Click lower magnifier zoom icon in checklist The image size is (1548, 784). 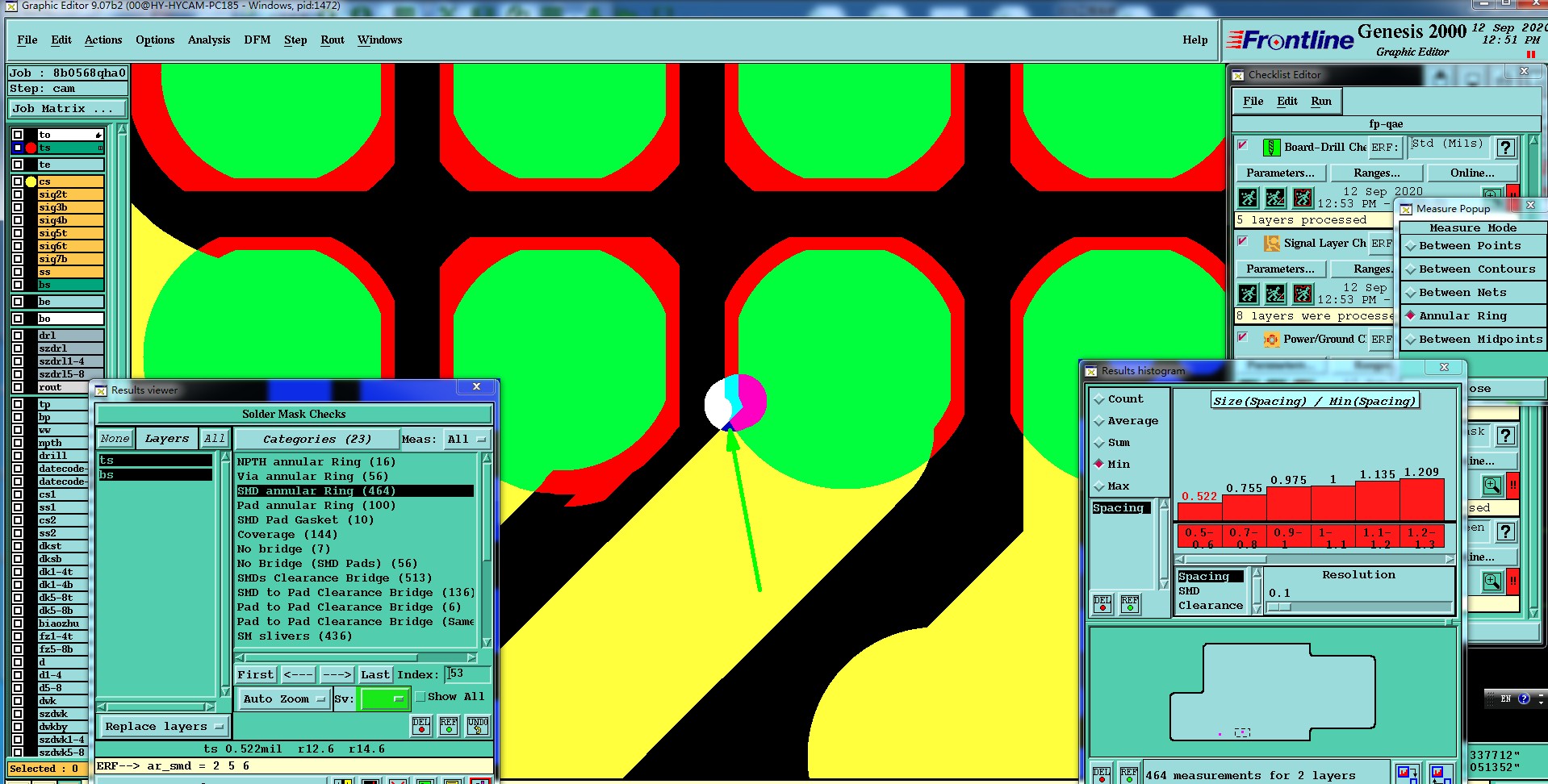point(1492,581)
